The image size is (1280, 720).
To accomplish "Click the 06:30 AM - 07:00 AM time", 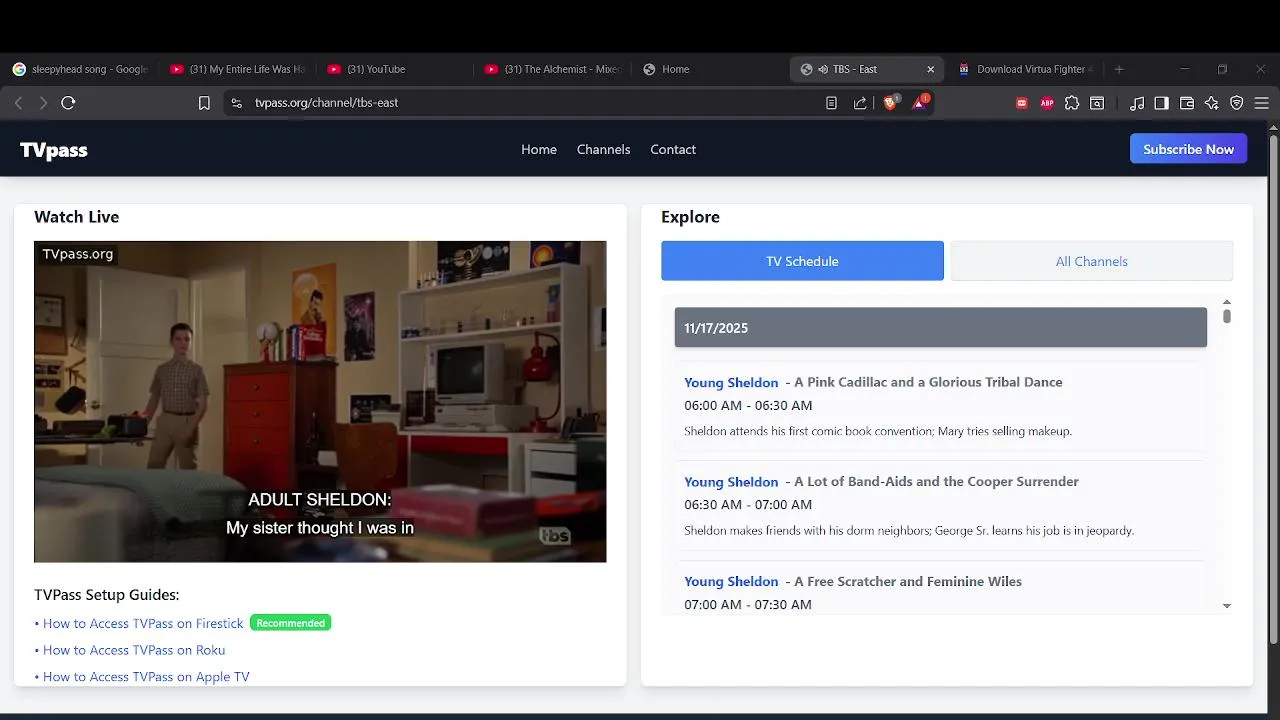I will coord(748,504).
